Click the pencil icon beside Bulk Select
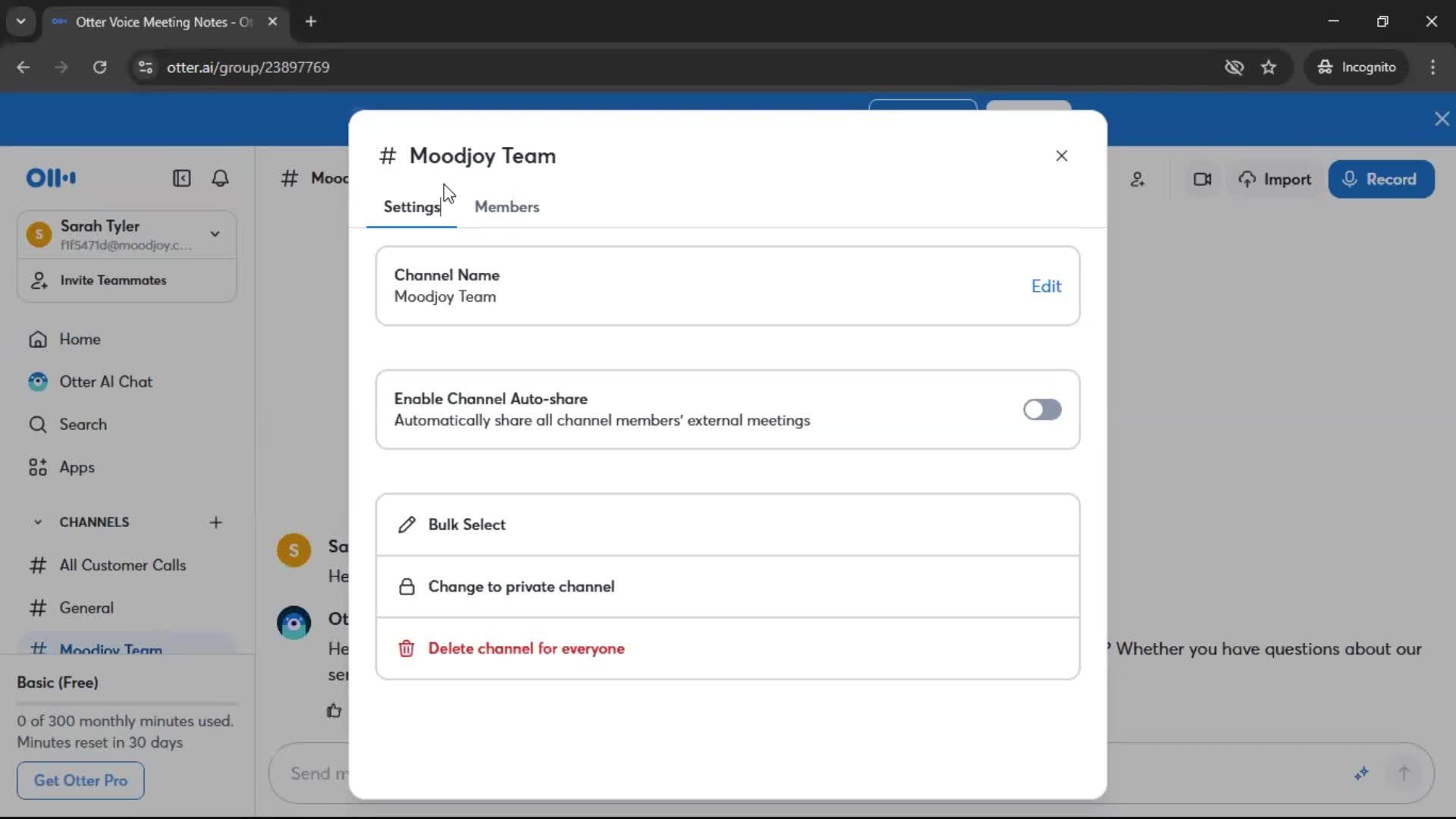This screenshot has height=819, width=1456. coord(406,525)
